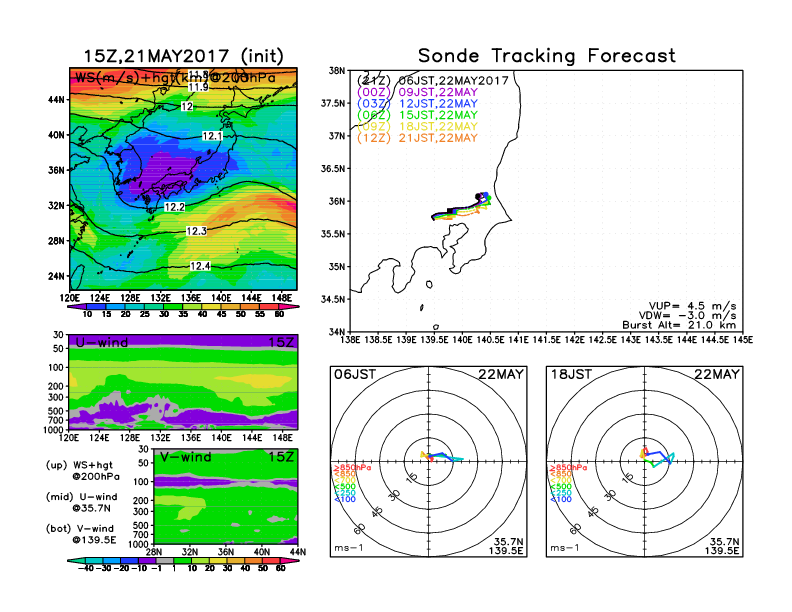Click the wind trace in the 18JST hodograph
792x612 pixels.
pos(657,457)
